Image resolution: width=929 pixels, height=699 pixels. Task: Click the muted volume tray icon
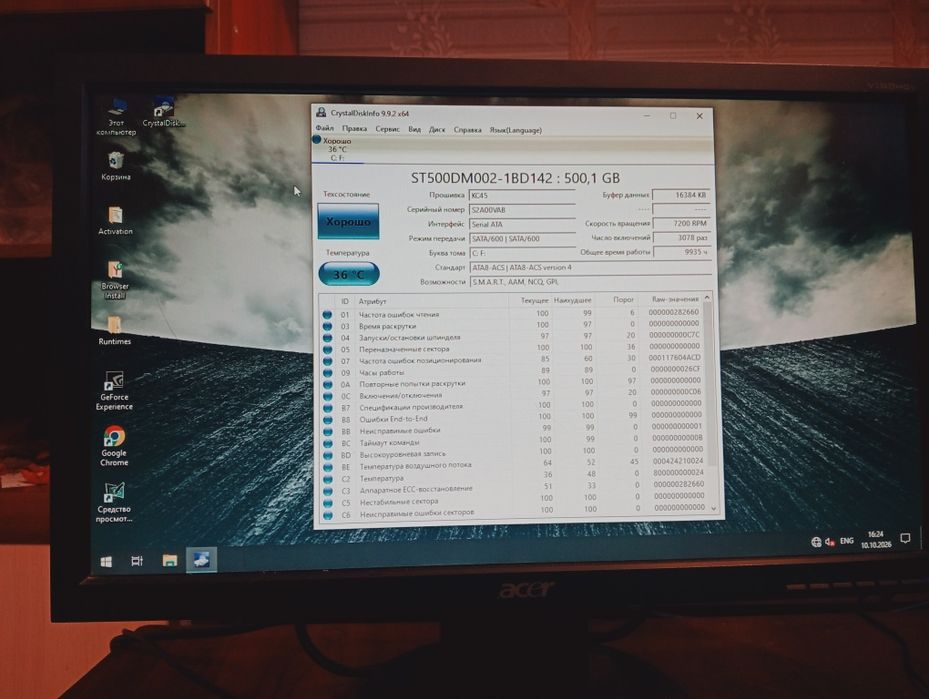(x=830, y=541)
